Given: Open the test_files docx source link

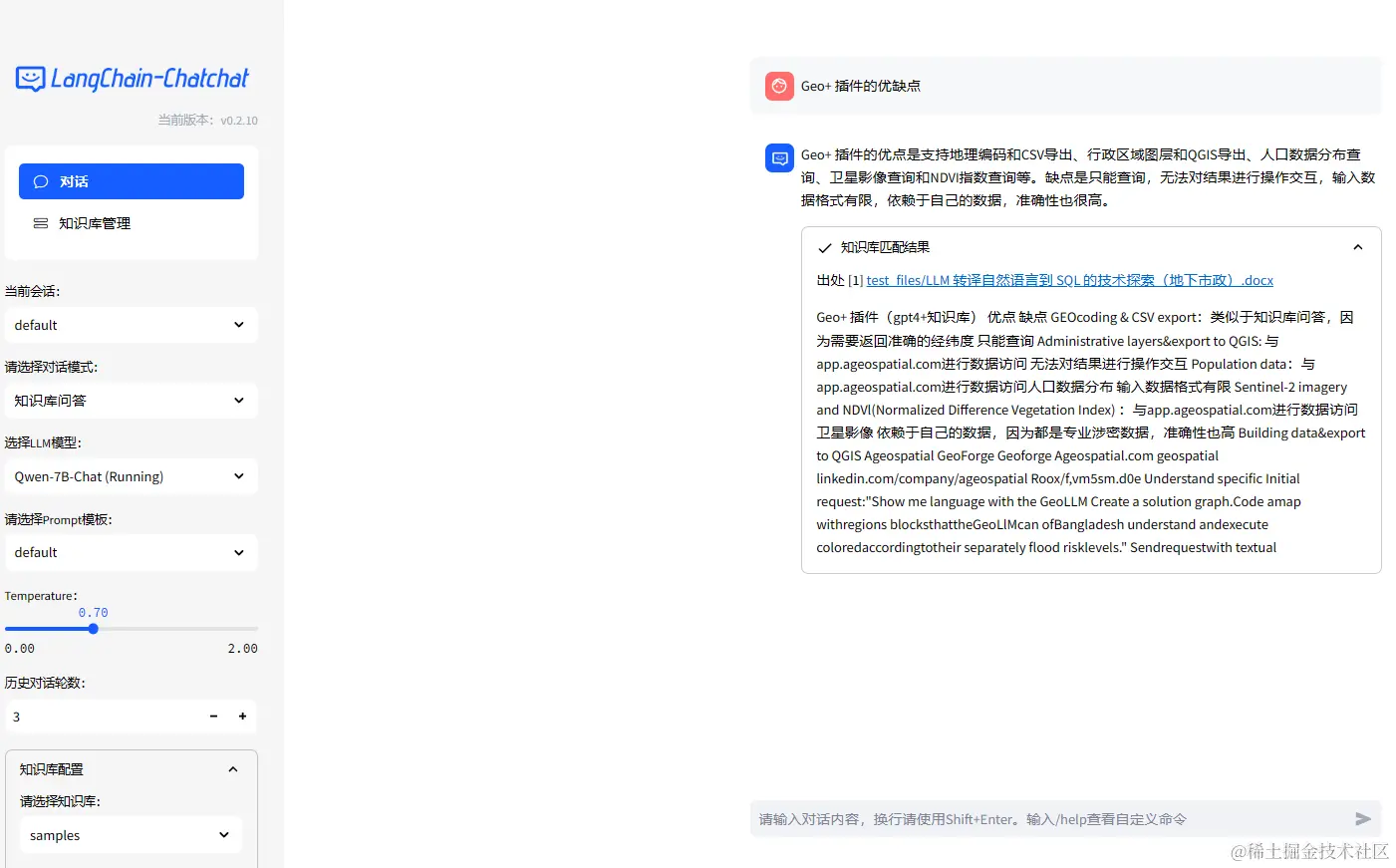Looking at the screenshot, I should [1070, 280].
